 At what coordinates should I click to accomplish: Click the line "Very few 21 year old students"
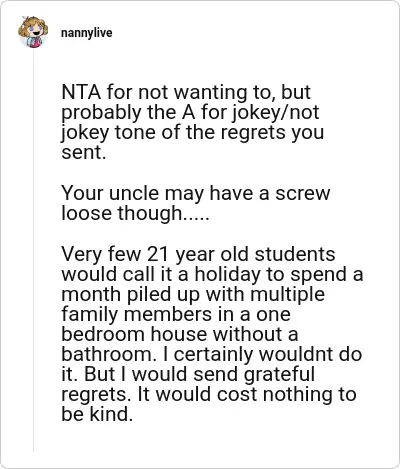pyautogui.click(x=198, y=254)
